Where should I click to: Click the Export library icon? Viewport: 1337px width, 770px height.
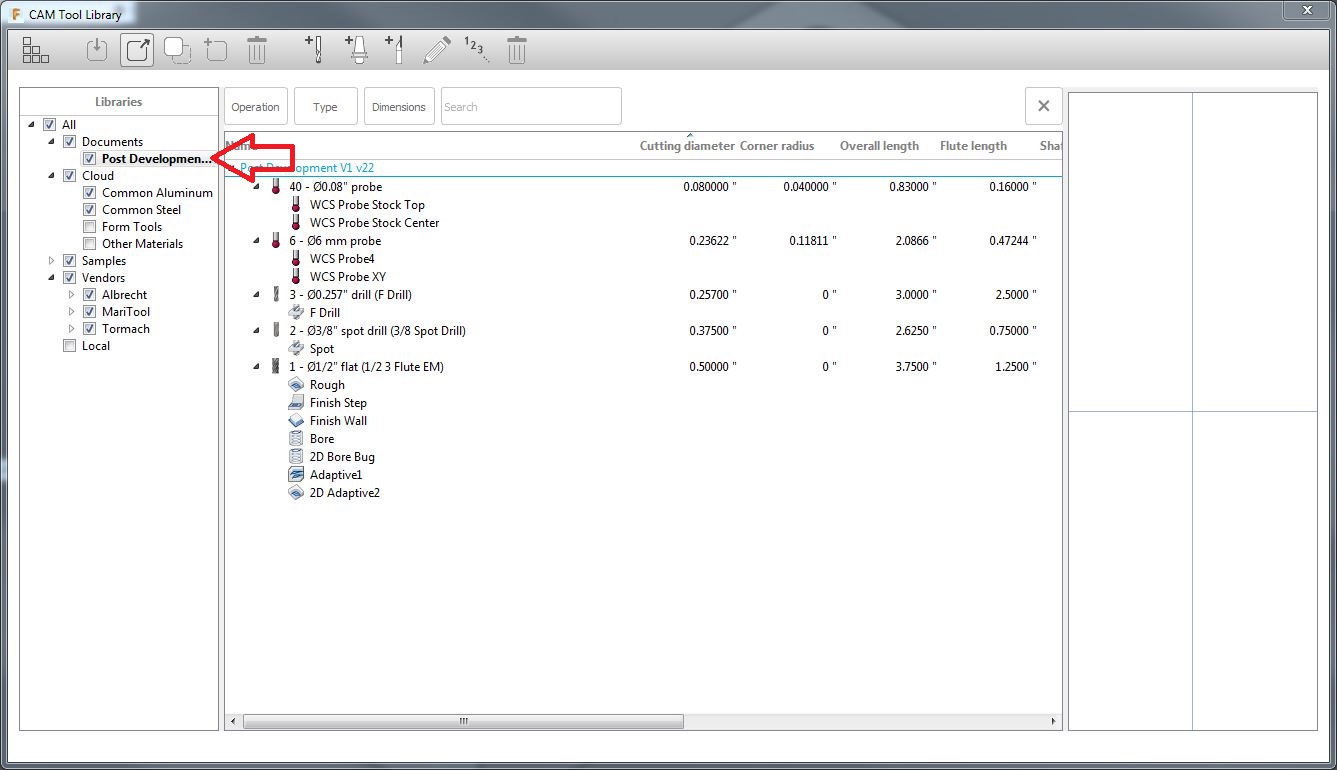(x=136, y=49)
